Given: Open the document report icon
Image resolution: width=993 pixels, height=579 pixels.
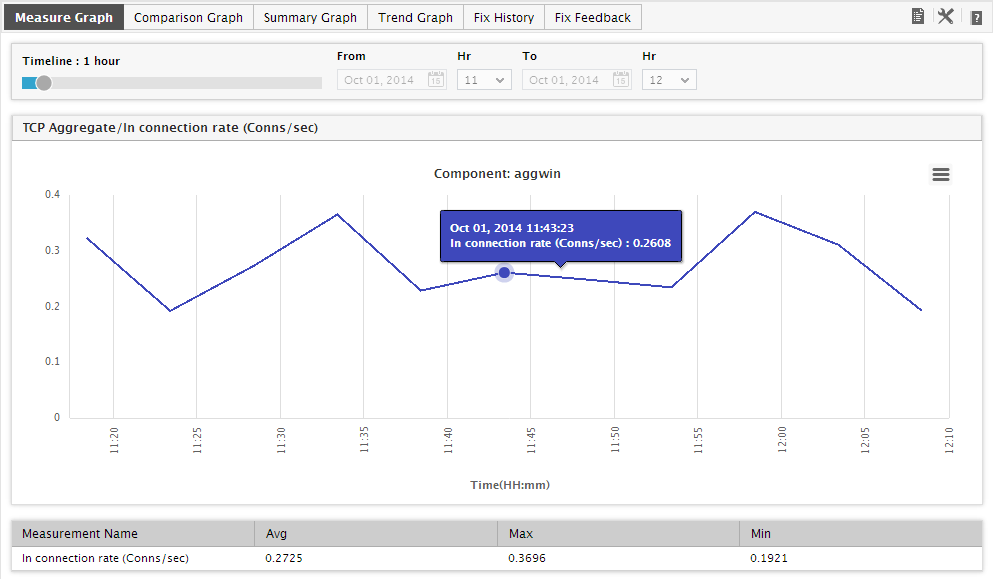Looking at the screenshot, I should 918,16.
